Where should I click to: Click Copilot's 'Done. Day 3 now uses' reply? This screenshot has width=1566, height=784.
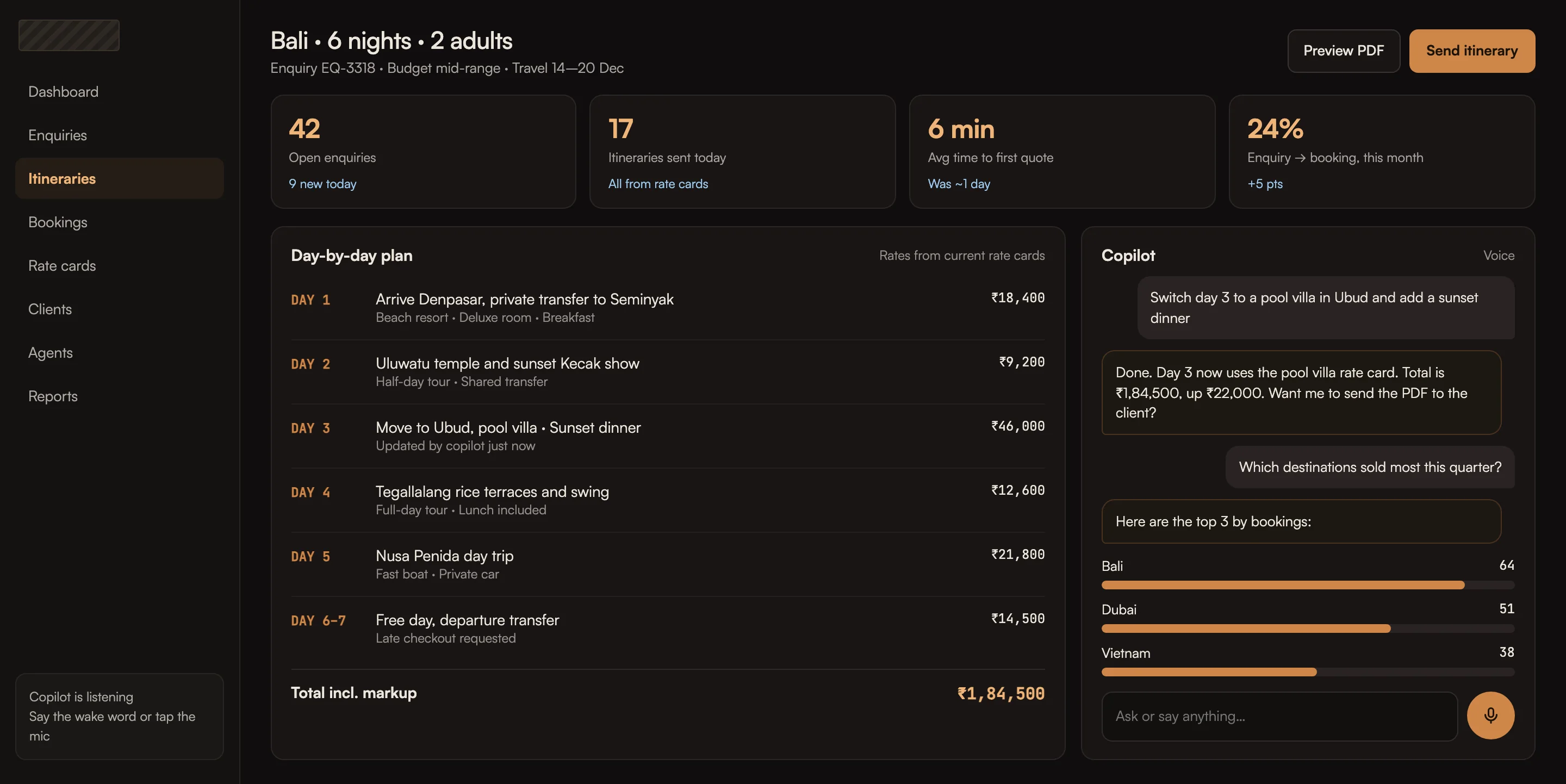pyautogui.click(x=1301, y=392)
